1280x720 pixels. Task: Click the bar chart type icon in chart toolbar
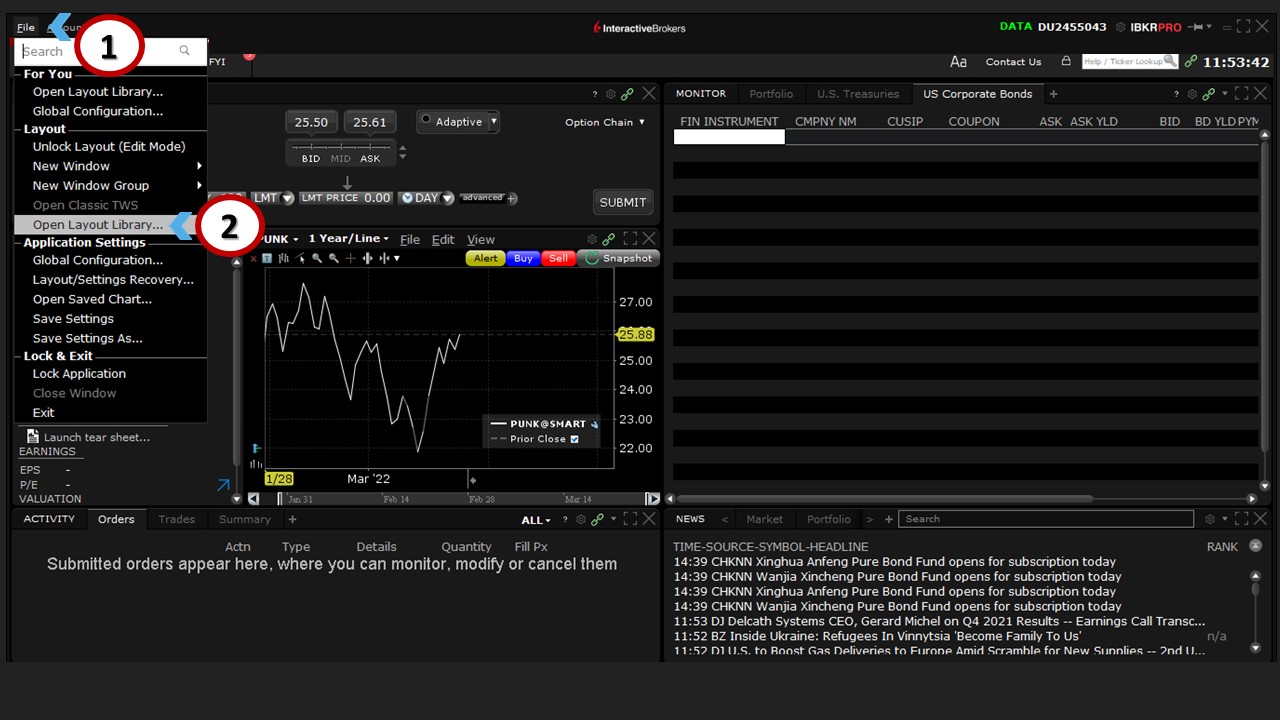pos(285,258)
